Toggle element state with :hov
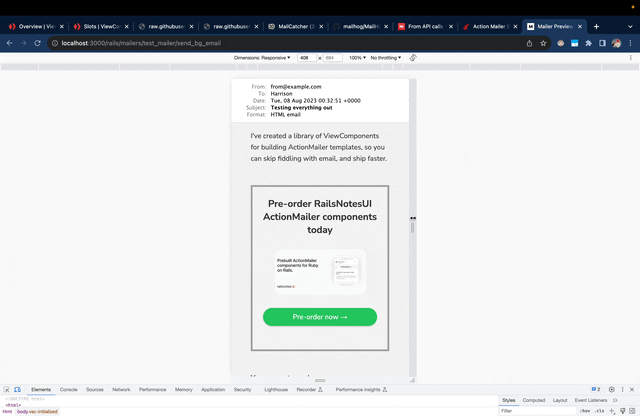 coord(585,411)
